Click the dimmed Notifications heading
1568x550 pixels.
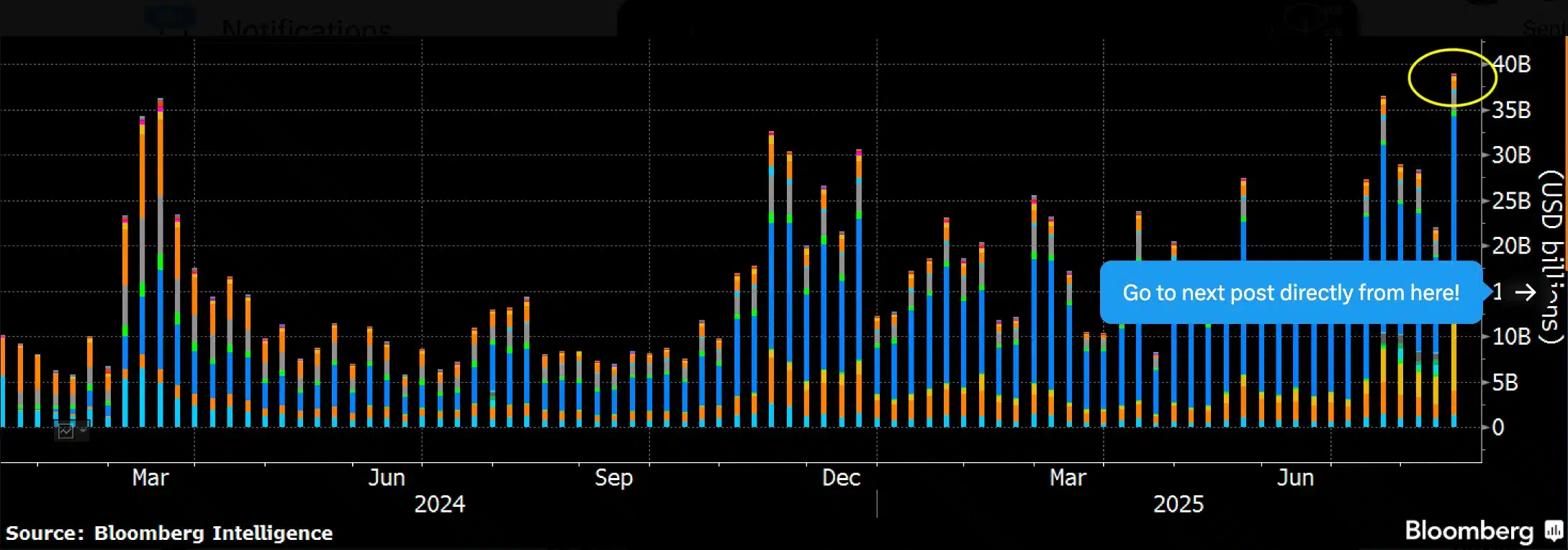point(306,29)
